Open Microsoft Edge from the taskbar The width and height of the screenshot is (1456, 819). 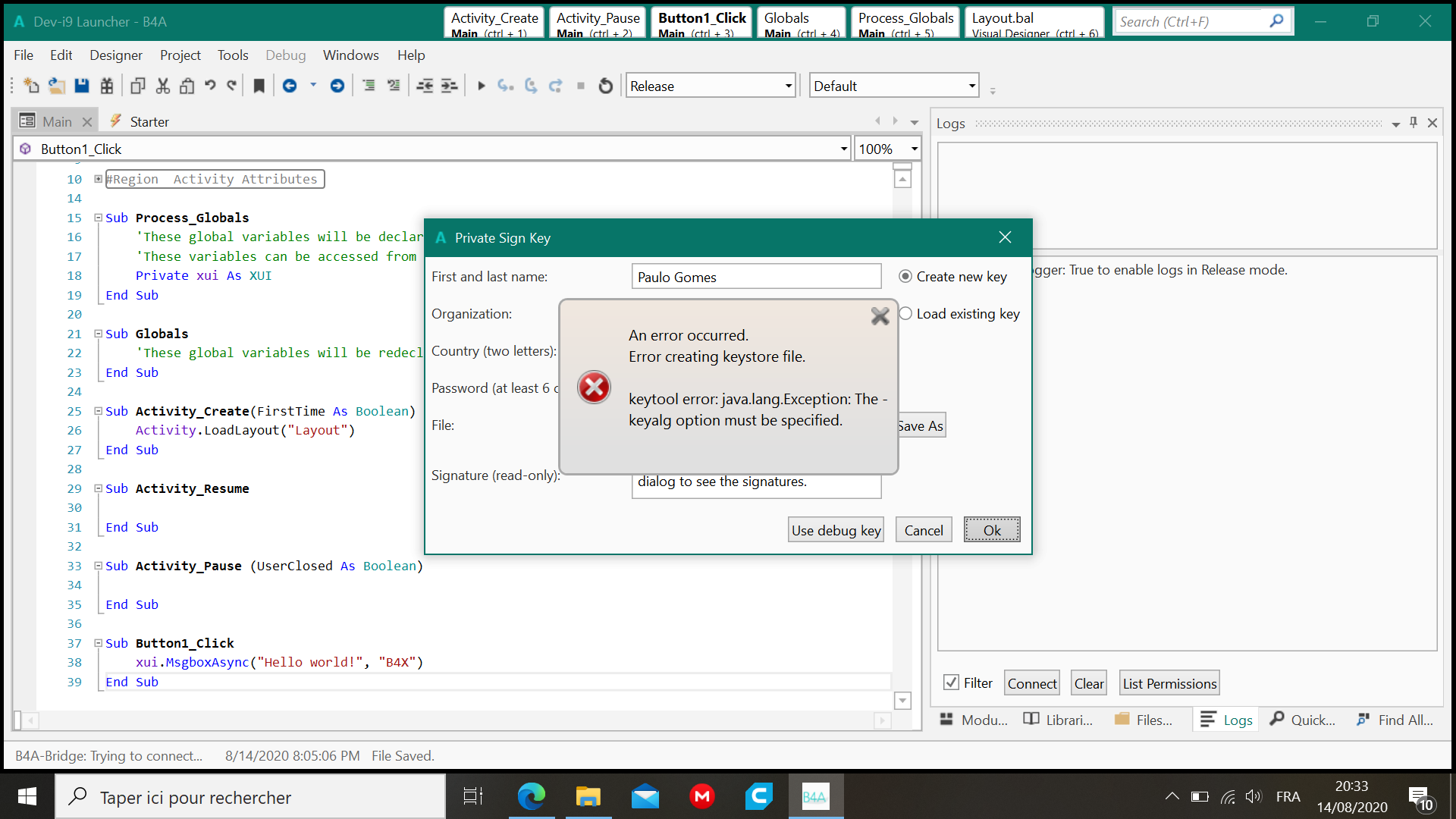point(532,796)
